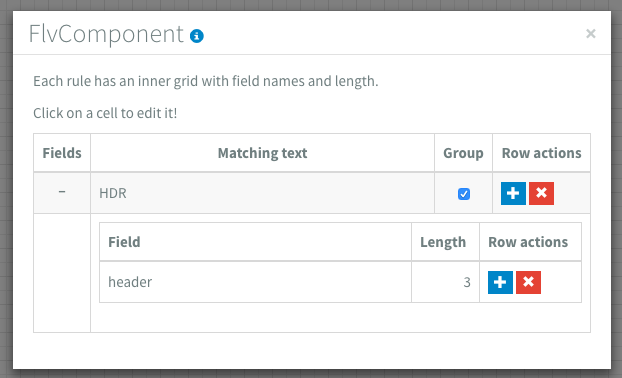
Task: Add a field after the header row
Action: tap(500, 282)
